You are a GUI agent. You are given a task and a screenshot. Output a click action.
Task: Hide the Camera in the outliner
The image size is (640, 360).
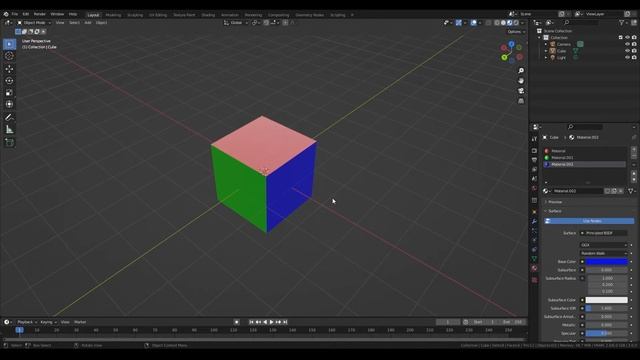(x=627, y=44)
